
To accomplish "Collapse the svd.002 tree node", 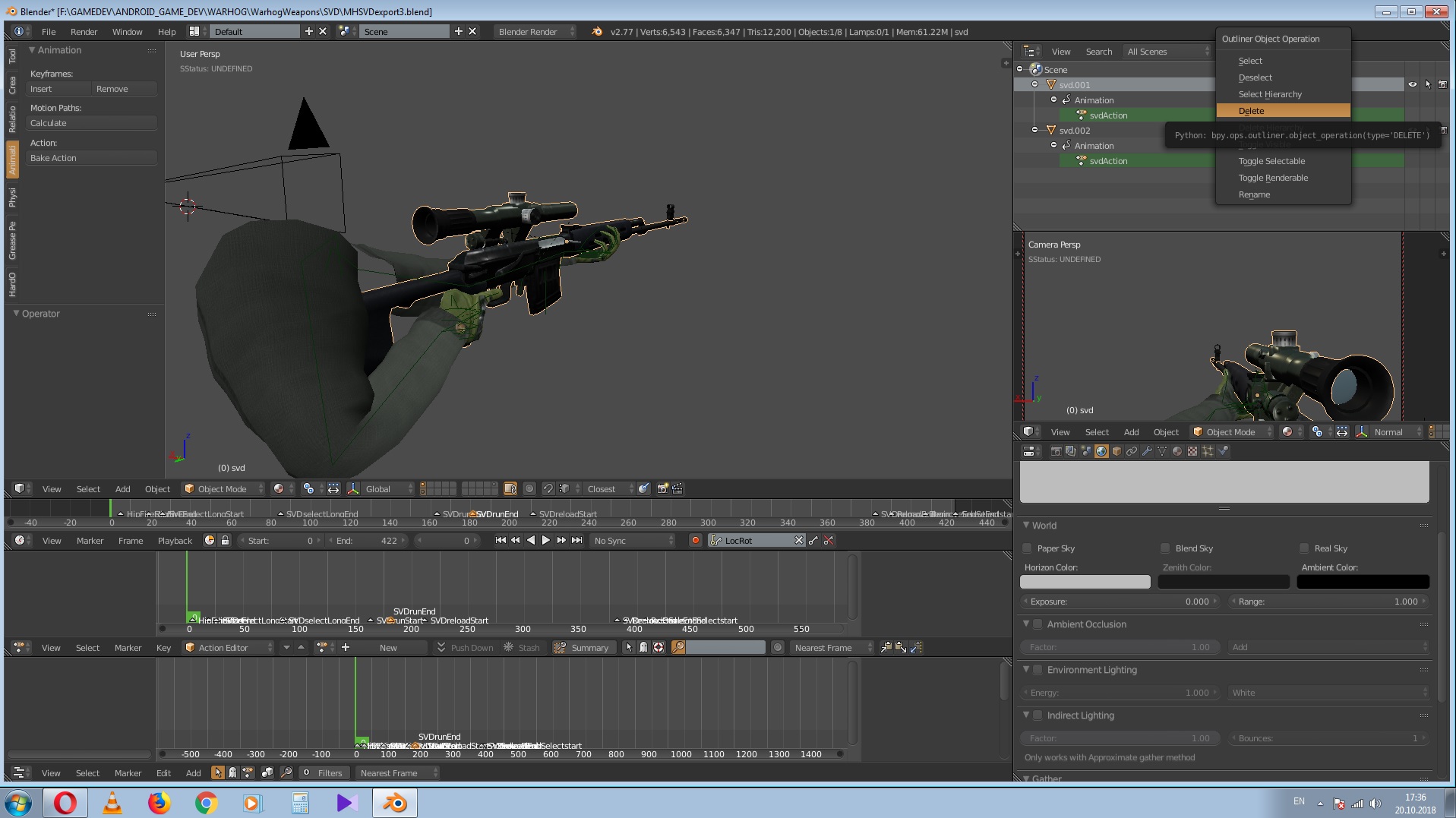I will click(x=1034, y=131).
